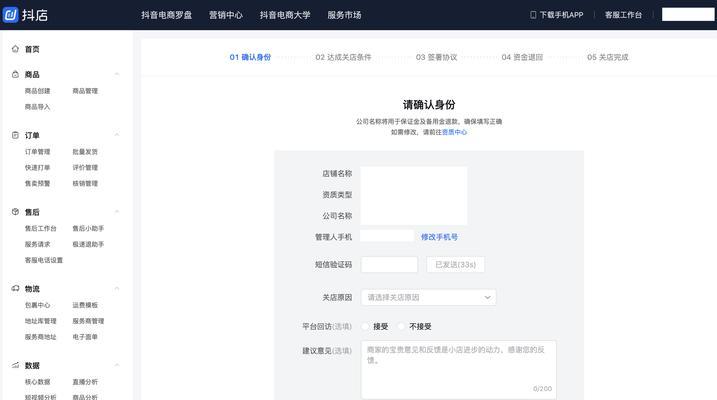Click the 订单 clipboard icon
717x400 pixels.
tap(15, 135)
